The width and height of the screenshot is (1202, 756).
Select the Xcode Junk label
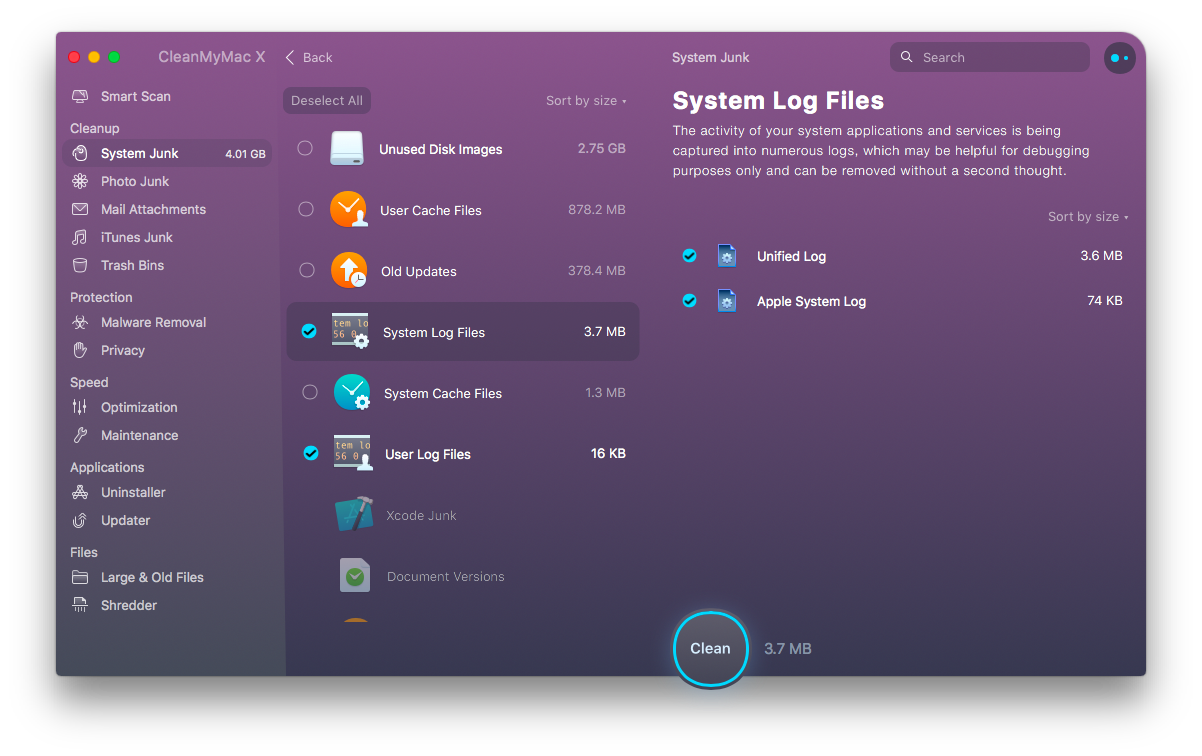pyautogui.click(x=421, y=516)
